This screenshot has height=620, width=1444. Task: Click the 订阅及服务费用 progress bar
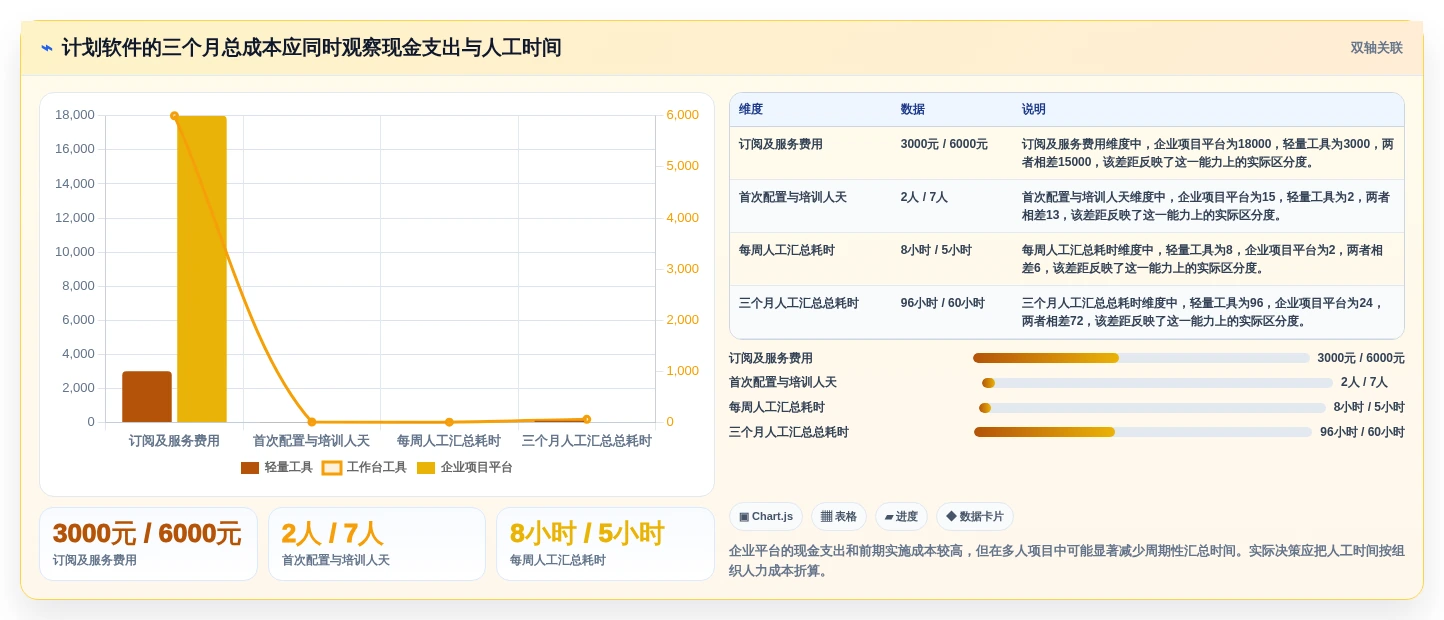point(1141,358)
